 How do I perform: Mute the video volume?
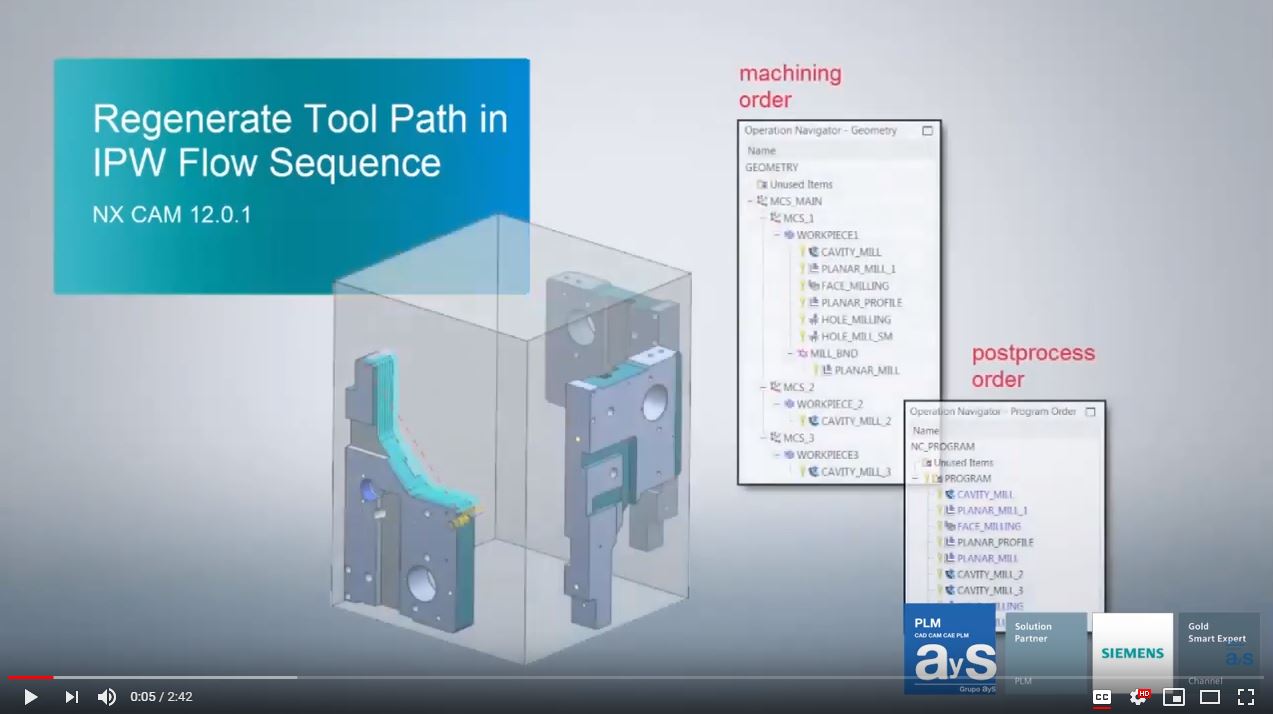click(x=107, y=697)
